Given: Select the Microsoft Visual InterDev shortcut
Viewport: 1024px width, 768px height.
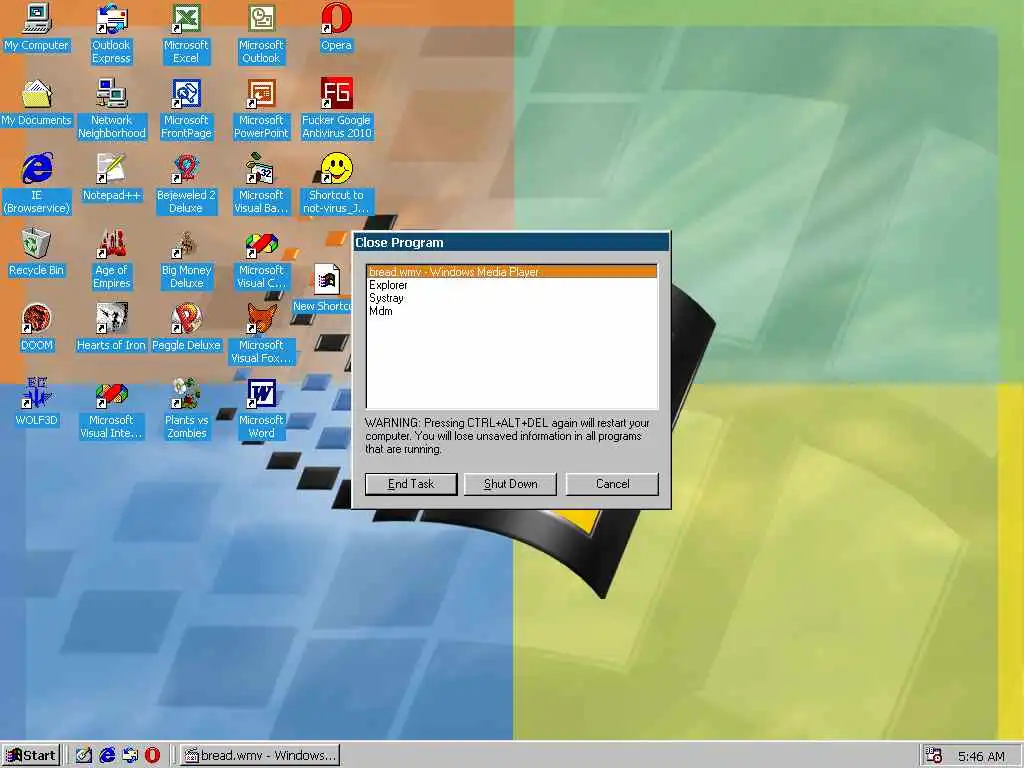Looking at the screenshot, I should 111,409.
